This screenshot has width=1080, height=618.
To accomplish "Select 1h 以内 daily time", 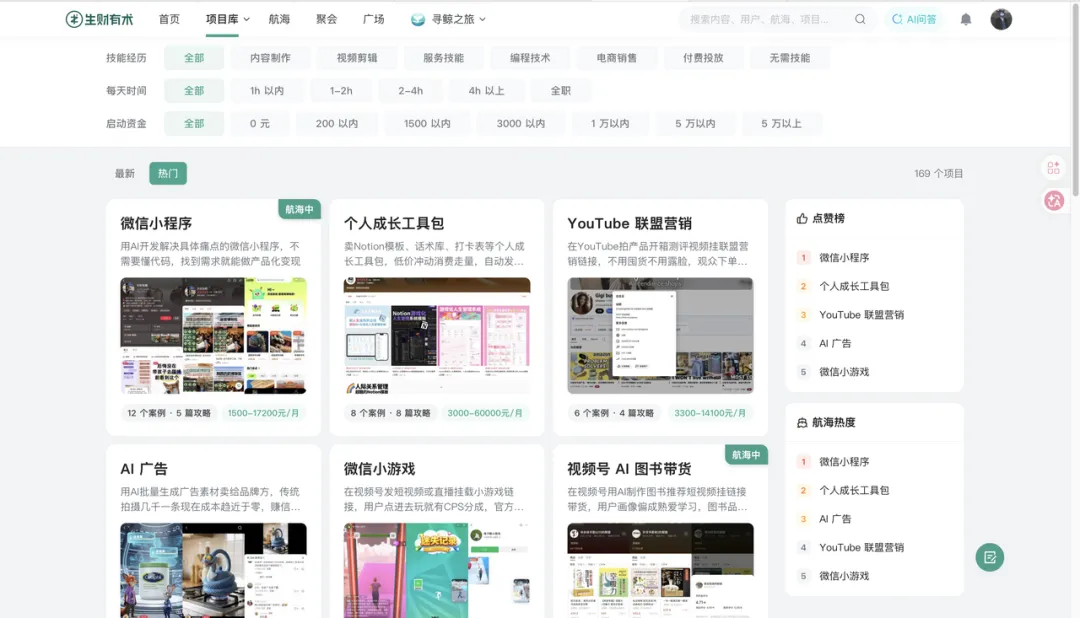I will point(267,90).
